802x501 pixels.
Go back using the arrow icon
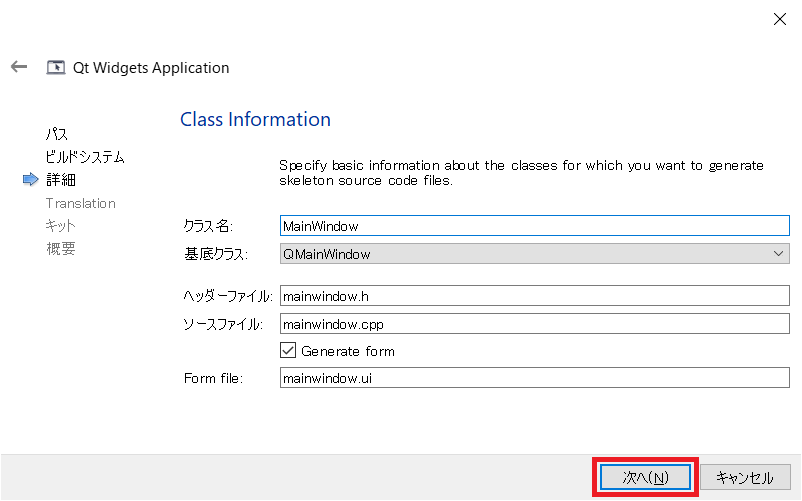pyautogui.click(x=19, y=66)
